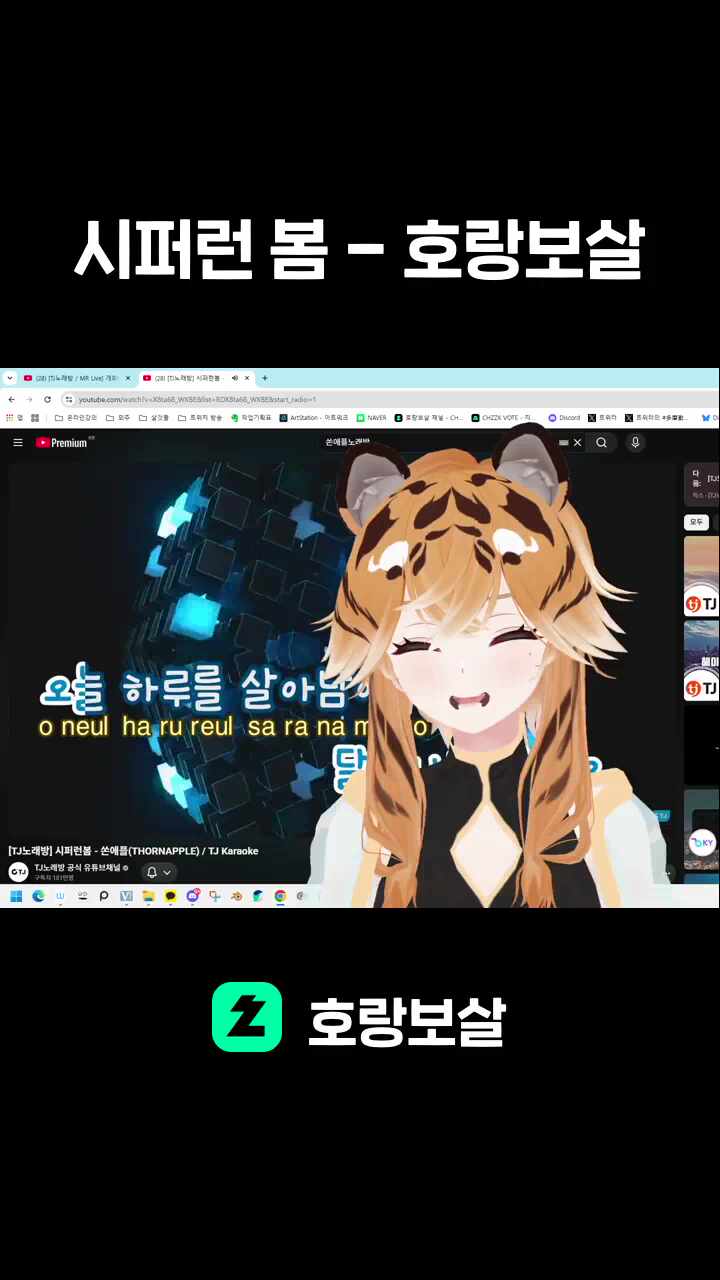Open Google Chrome from the taskbar
The height and width of the screenshot is (1280, 720).
(x=280, y=896)
